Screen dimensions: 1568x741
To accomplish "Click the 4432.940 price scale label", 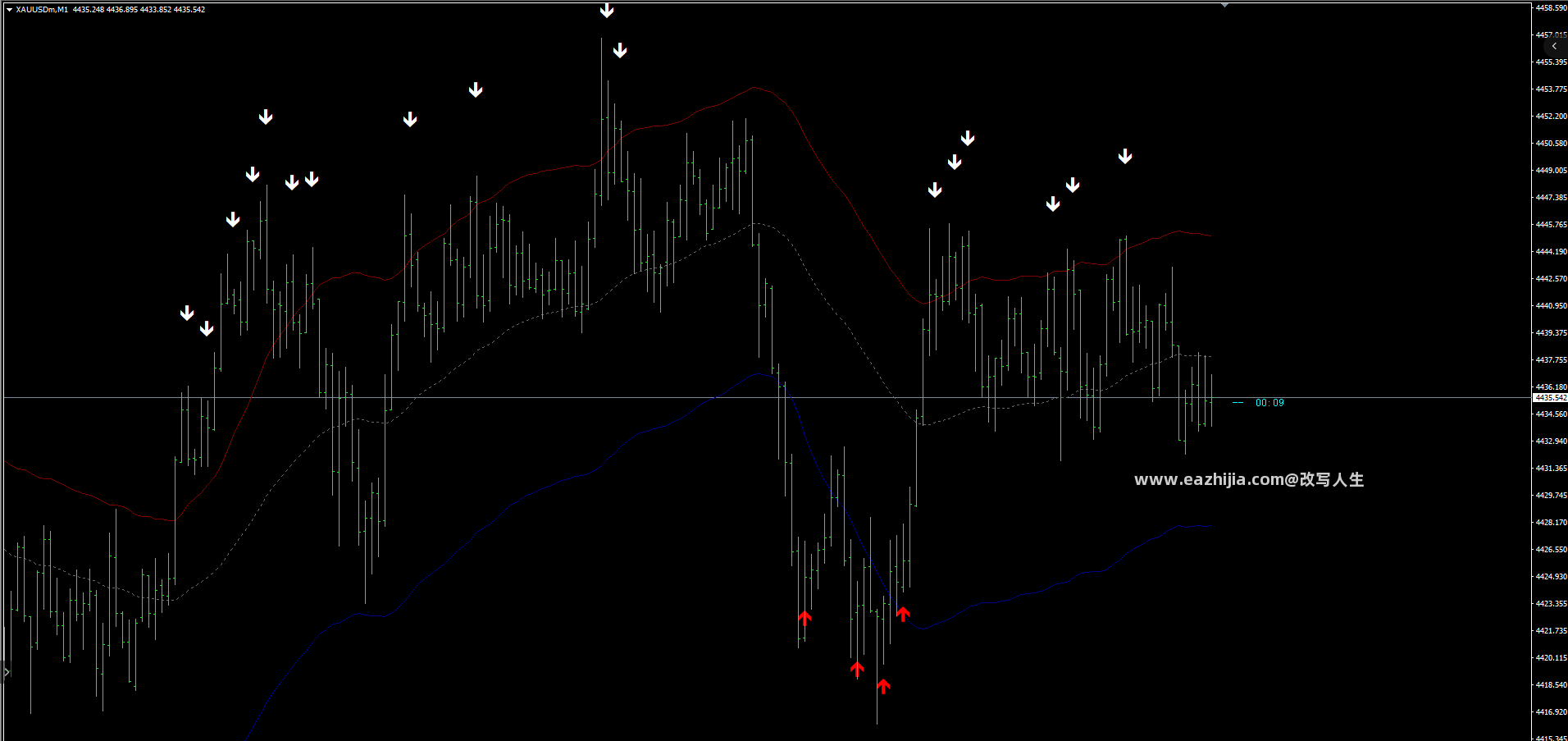I will click(x=1551, y=441).
